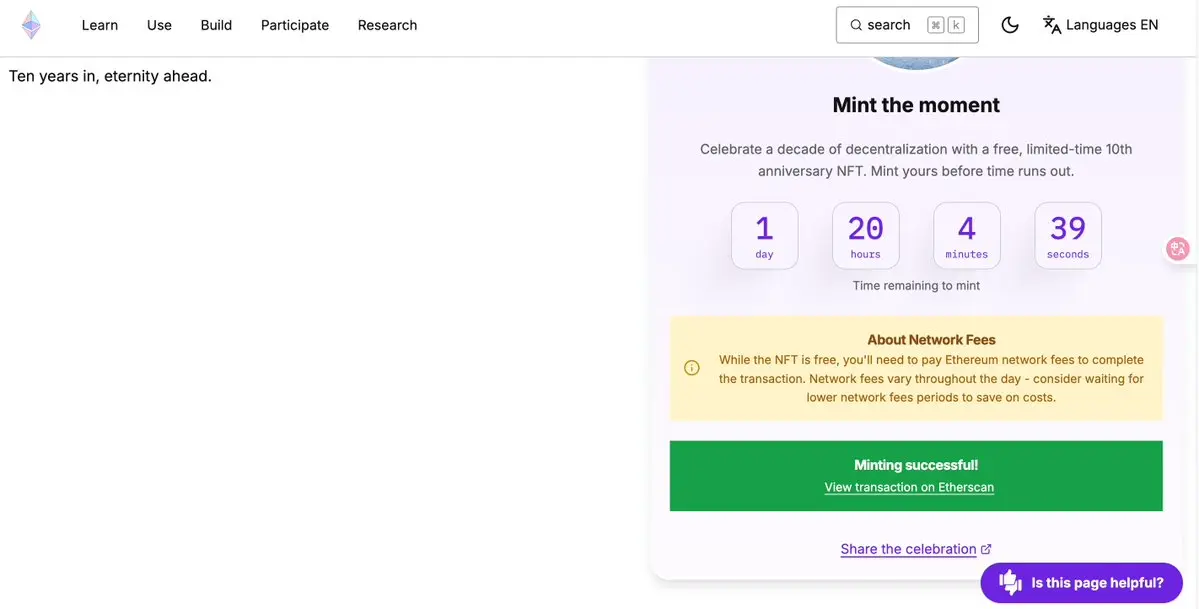Click the Ethereum logo home icon

(x=31, y=25)
